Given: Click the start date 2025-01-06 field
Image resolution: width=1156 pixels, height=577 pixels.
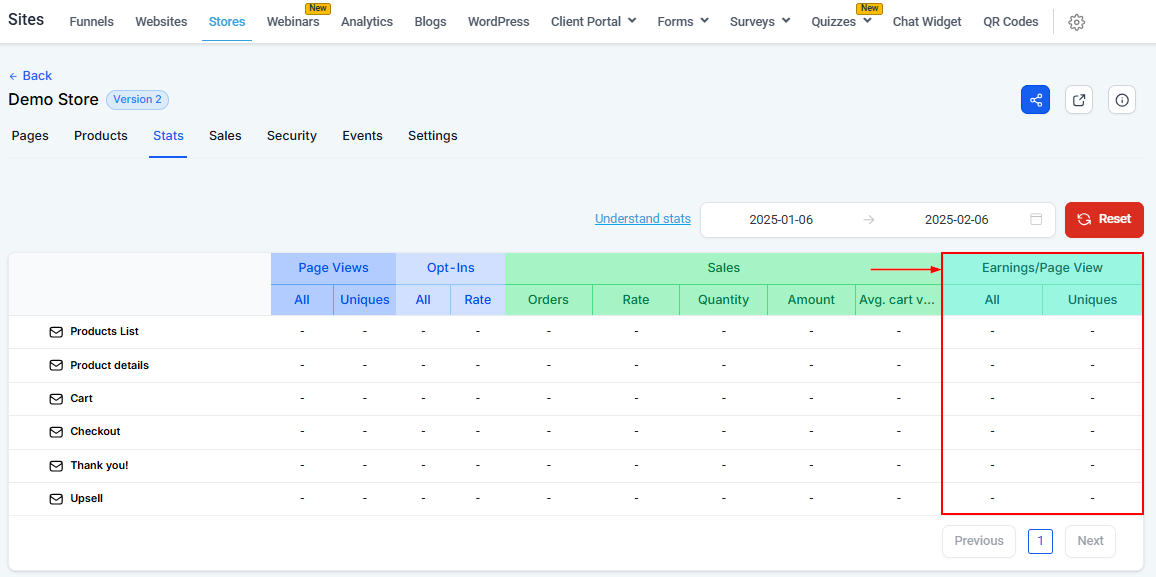Looking at the screenshot, I should [781, 220].
